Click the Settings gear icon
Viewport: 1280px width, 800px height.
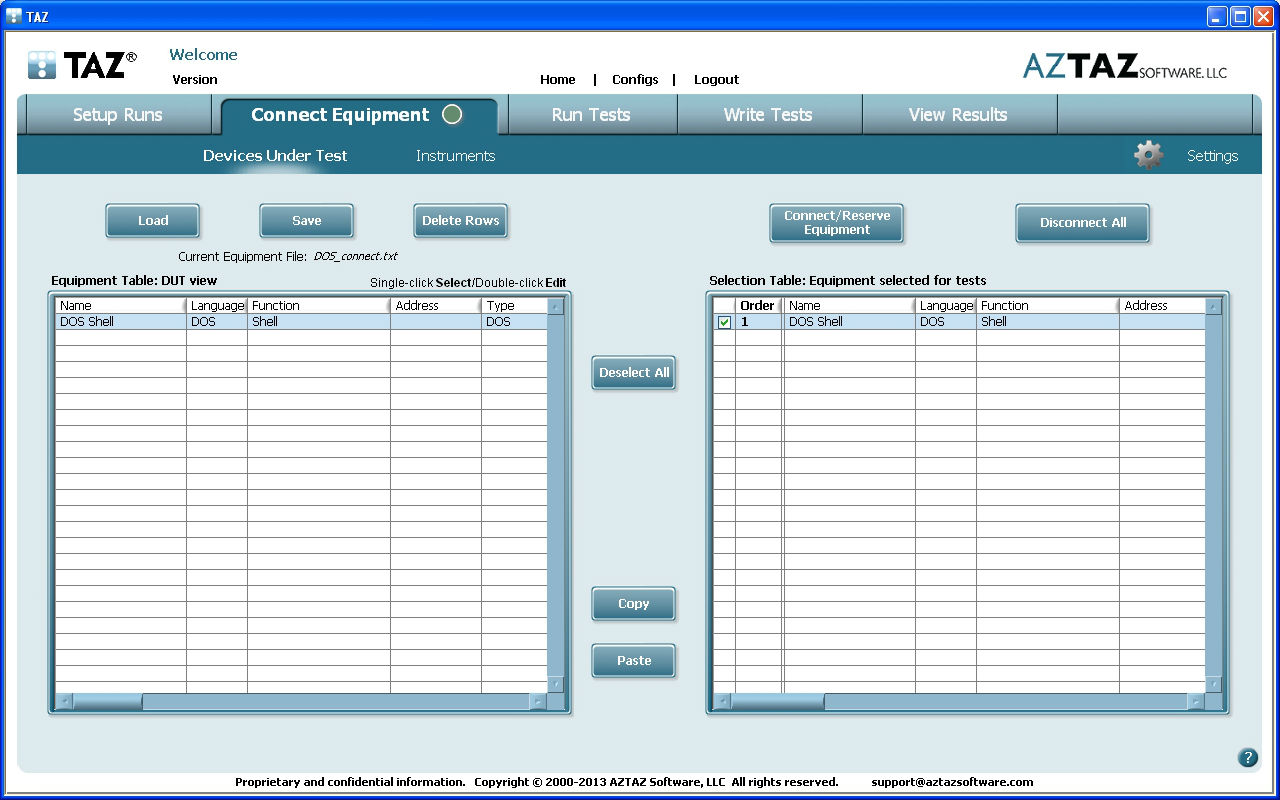click(x=1148, y=155)
